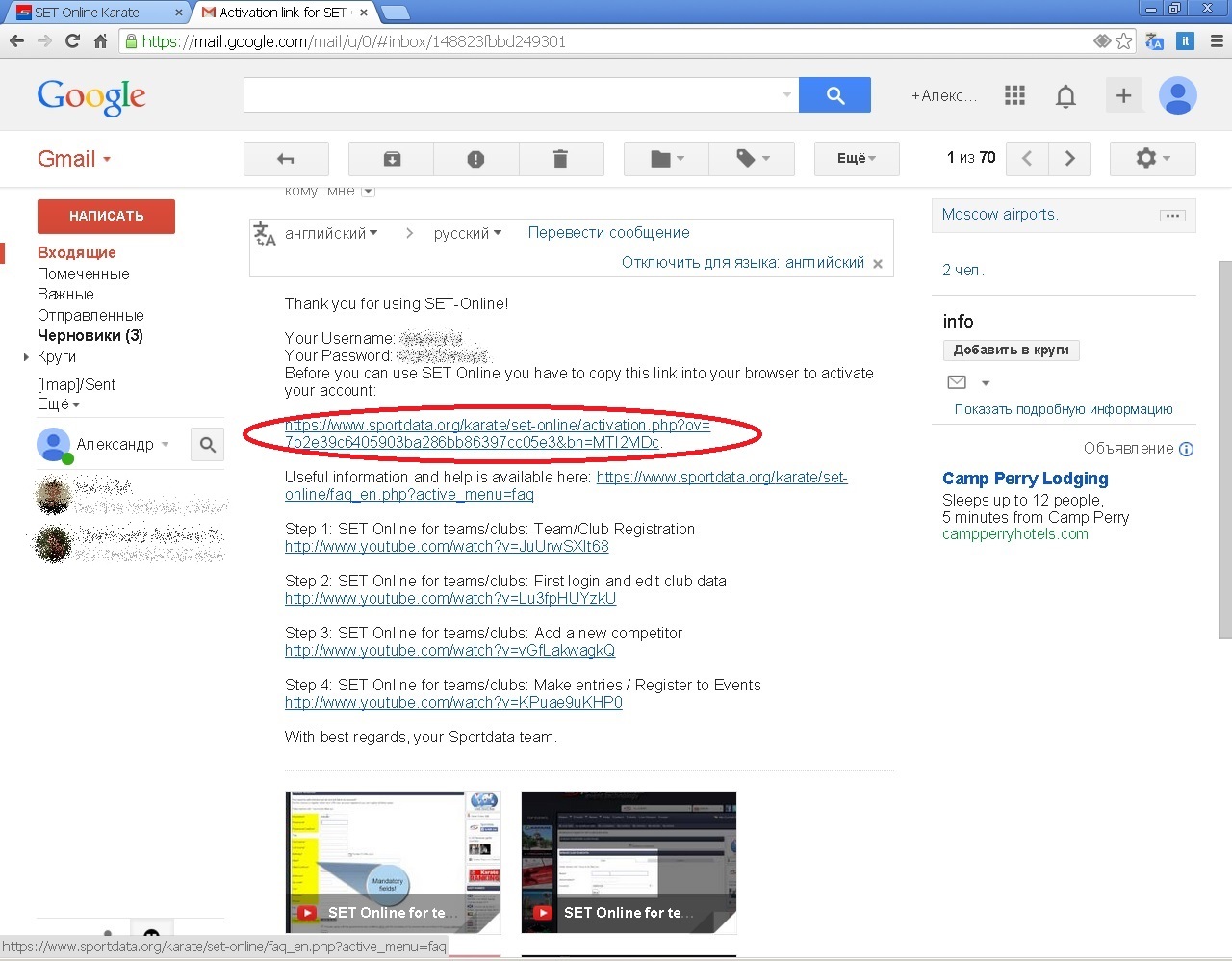Reload the page

click(72, 41)
